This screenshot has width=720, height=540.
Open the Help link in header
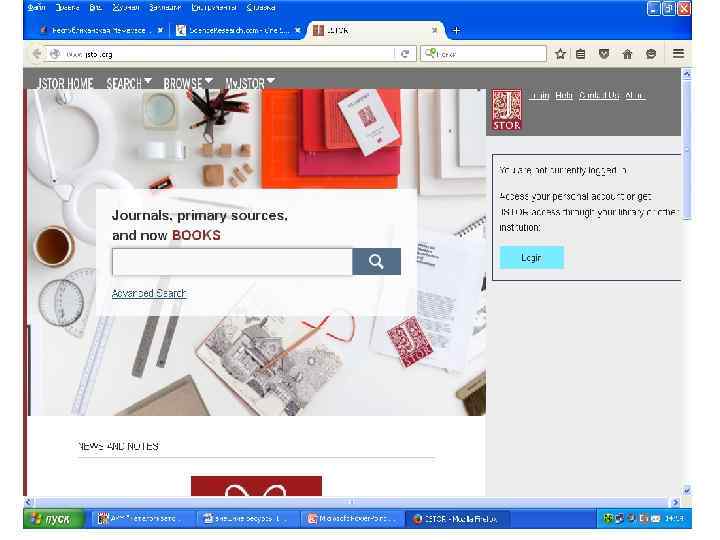pyautogui.click(x=564, y=95)
